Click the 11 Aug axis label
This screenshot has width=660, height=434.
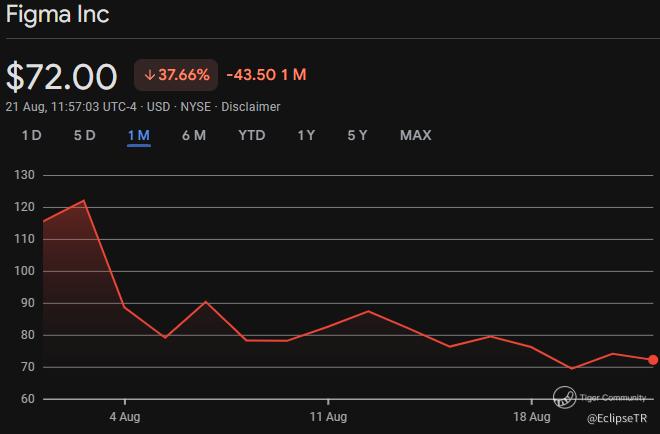pos(328,417)
